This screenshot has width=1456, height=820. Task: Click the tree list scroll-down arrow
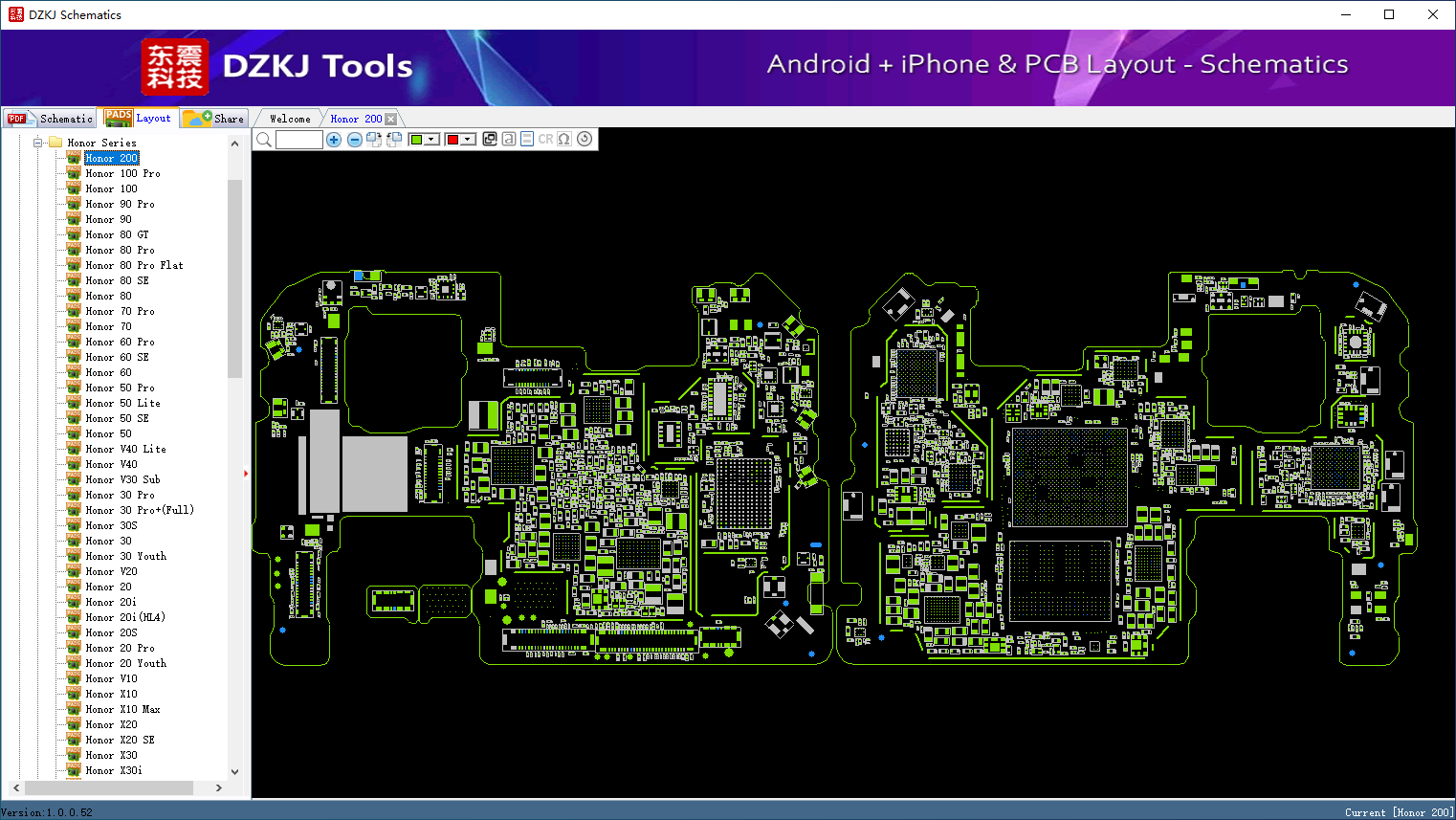[x=235, y=771]
